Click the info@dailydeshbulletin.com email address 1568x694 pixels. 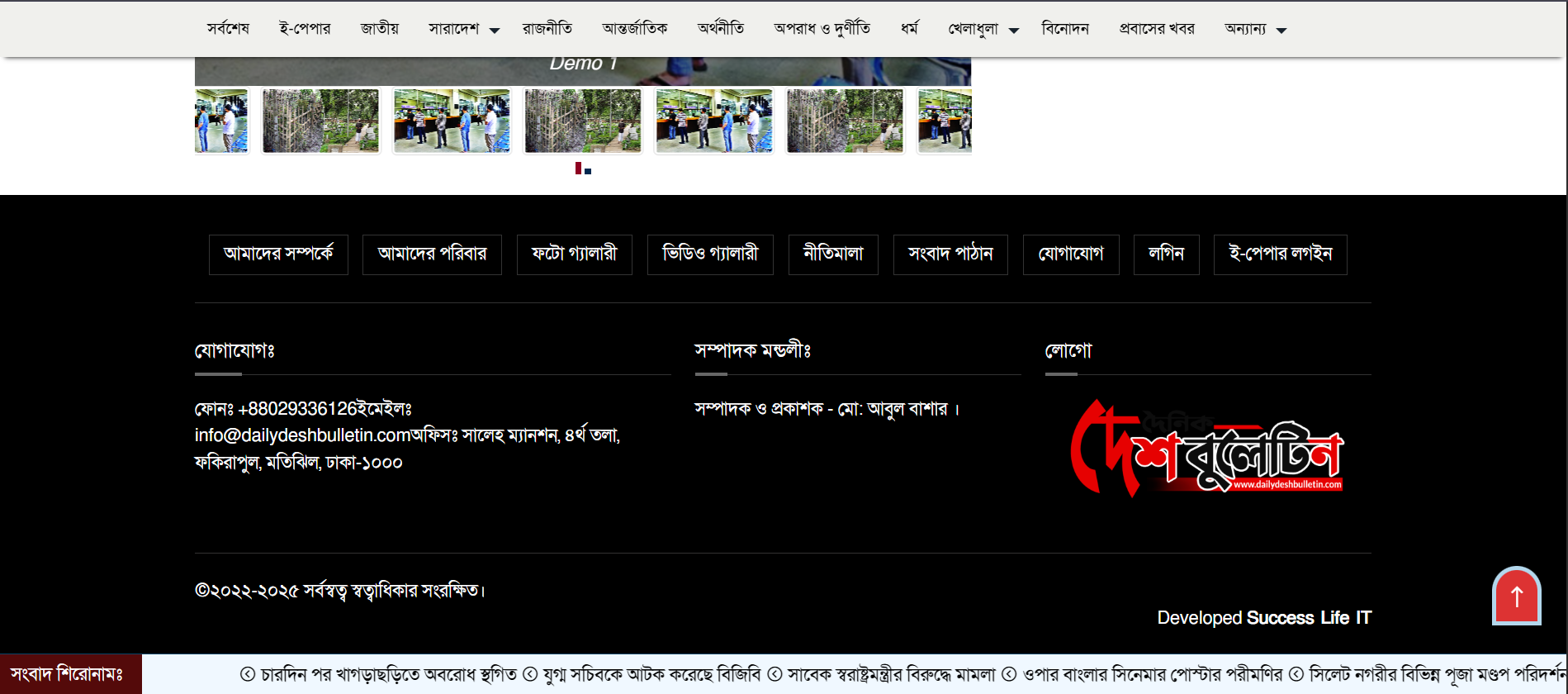click(302, 435)
